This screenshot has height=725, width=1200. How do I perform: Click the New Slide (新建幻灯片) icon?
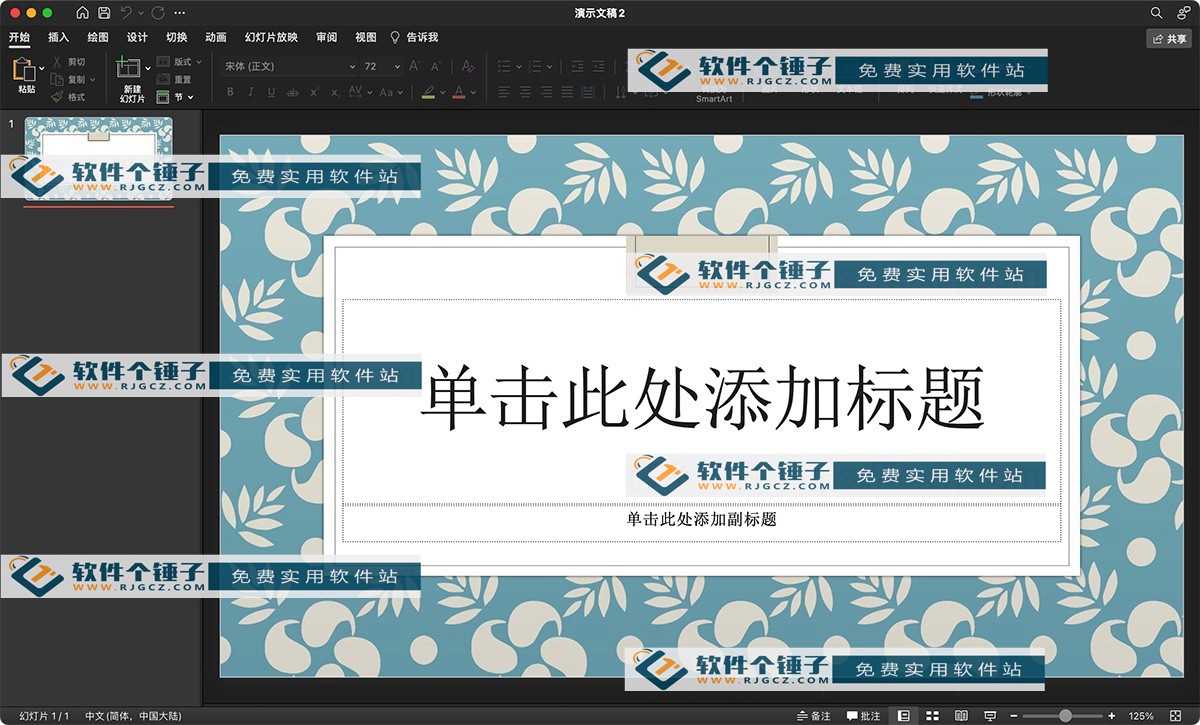[129, 68]
